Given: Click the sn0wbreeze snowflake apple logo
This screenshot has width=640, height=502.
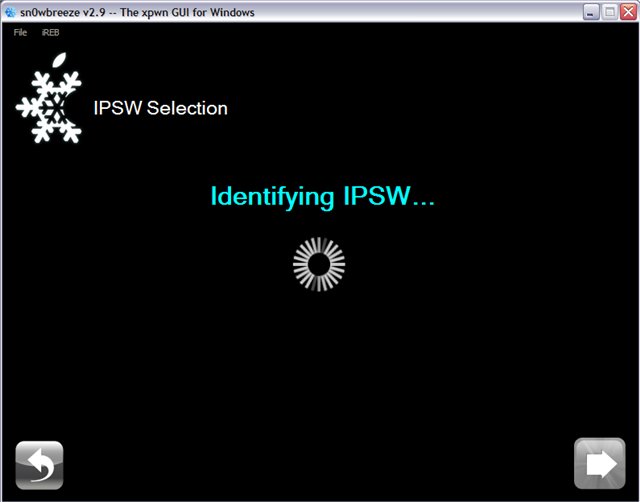Looking at the screenshot, I should point(49,98).
